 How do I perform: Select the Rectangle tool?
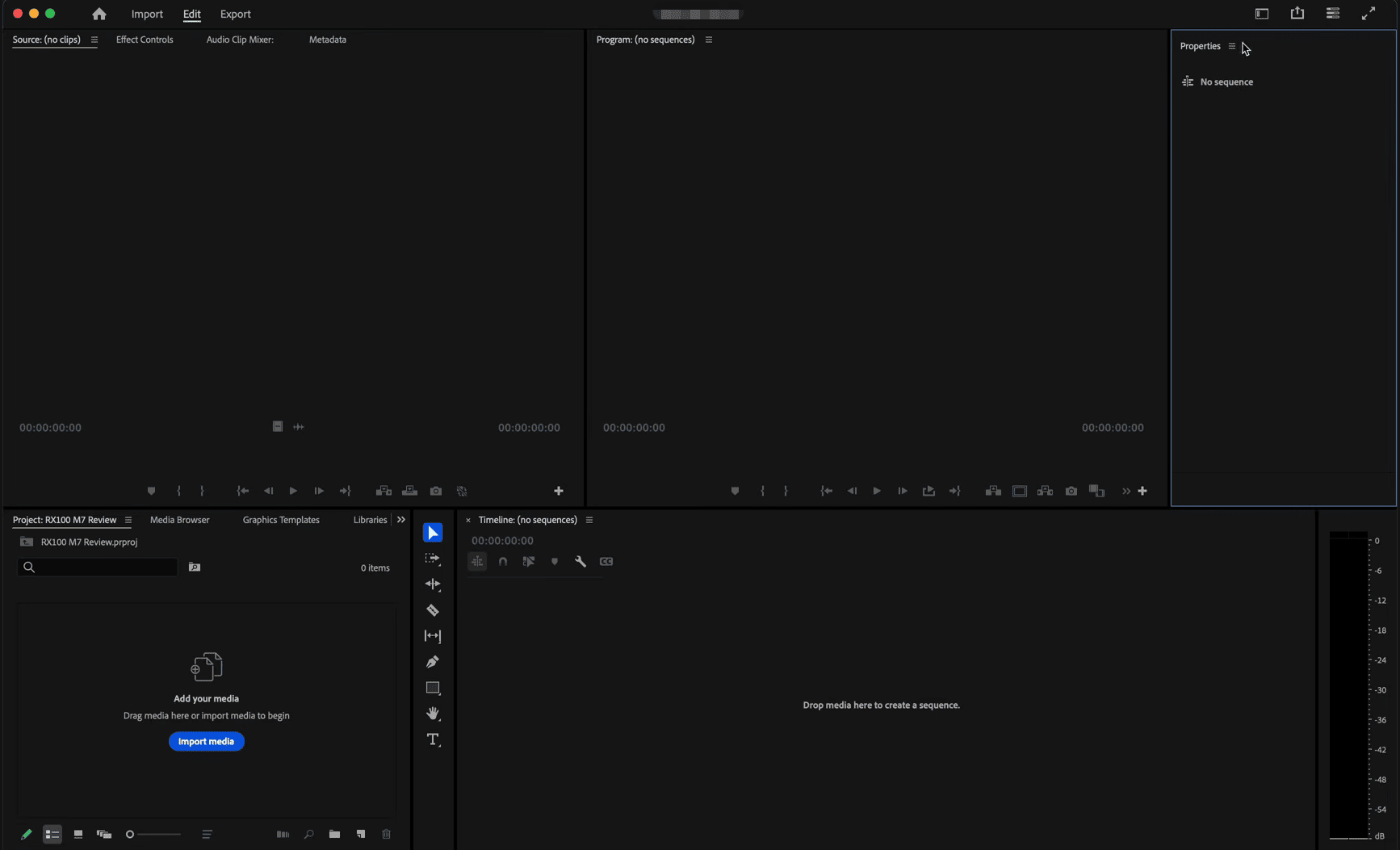point(433,688)
